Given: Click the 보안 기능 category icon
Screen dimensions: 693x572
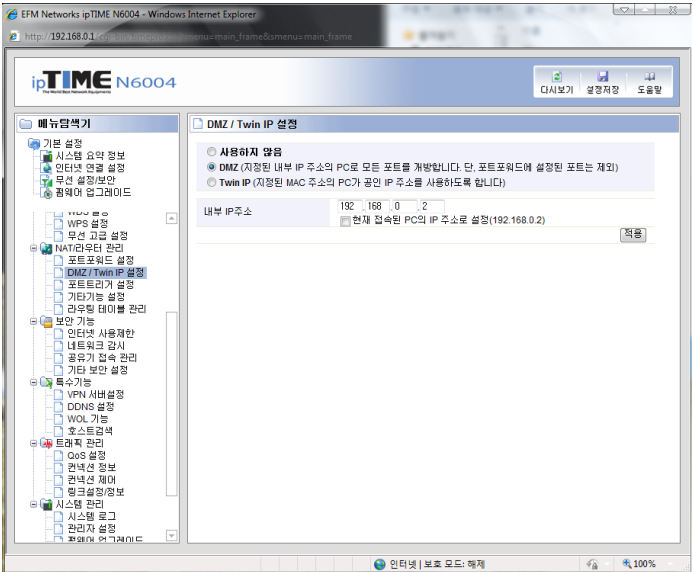Looking at the screenshot, I should pos(46,321).
